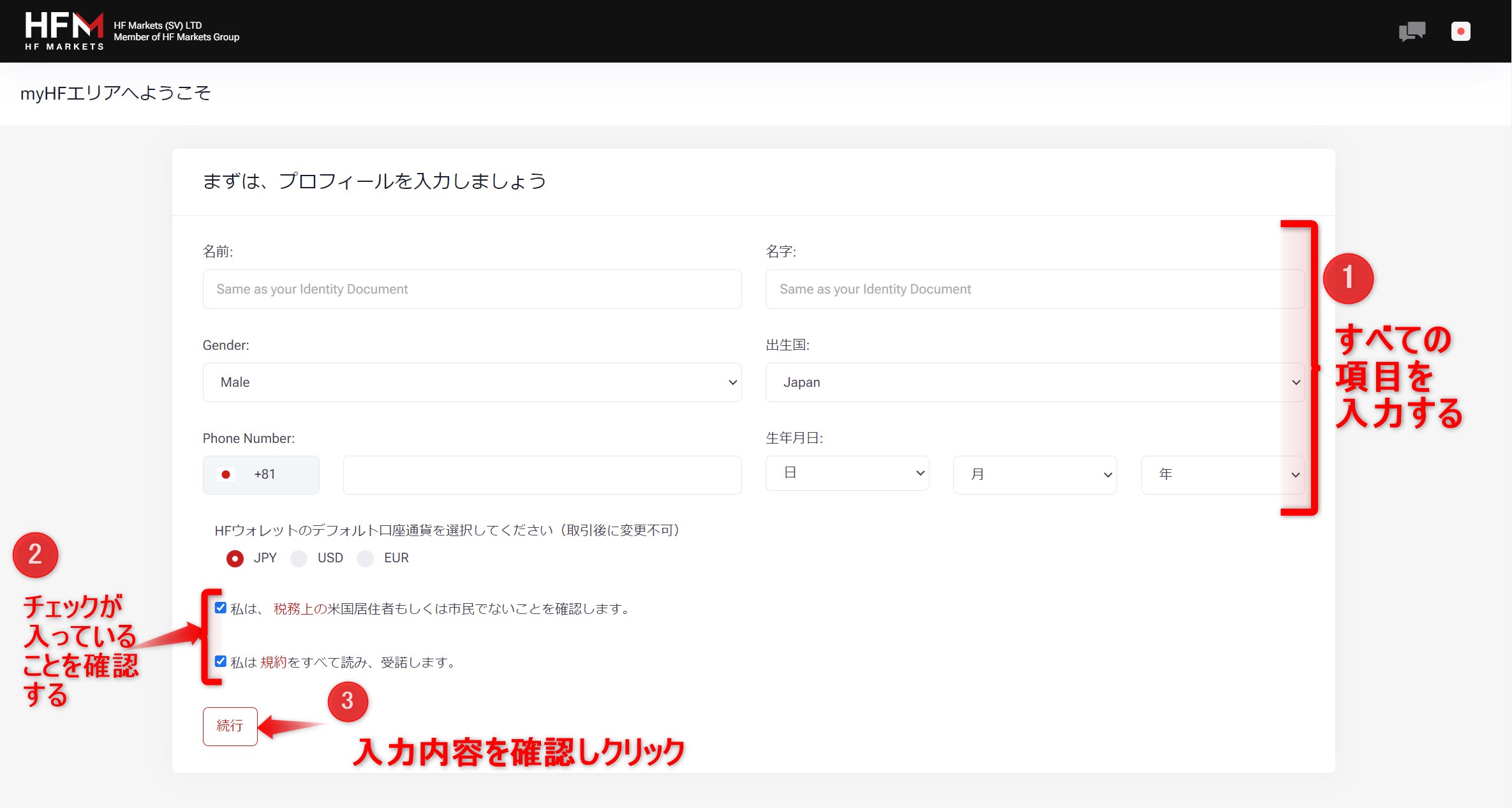Open the live chat icon in header
Viewport: 1512px width, 808px height.
[x=1411, y=31]
